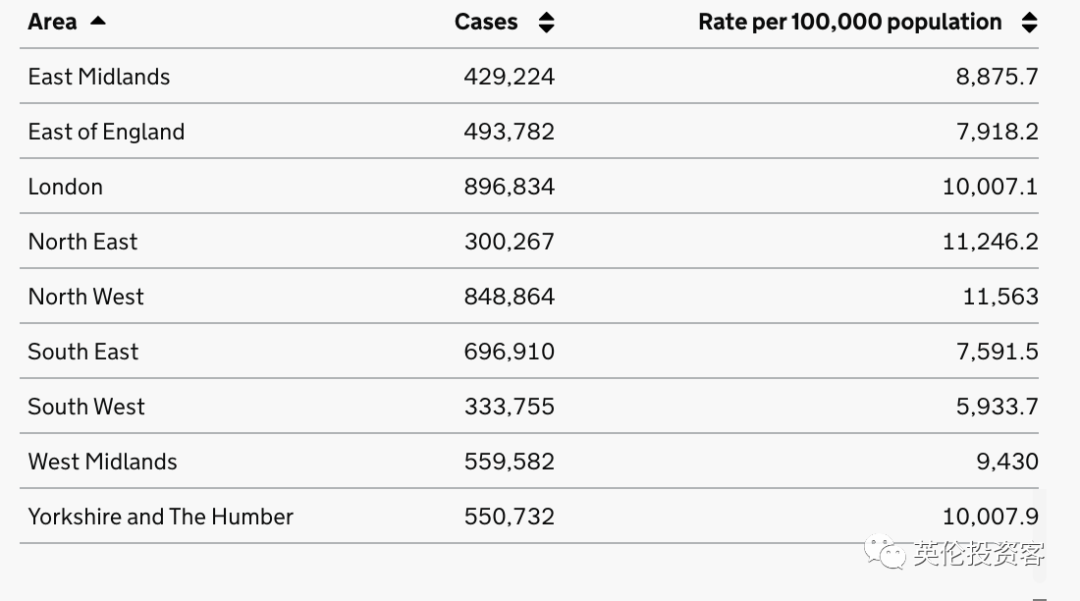Select the North East area name
The height and width of the screenshot is (601, 1080).
(x=83, y=242)
